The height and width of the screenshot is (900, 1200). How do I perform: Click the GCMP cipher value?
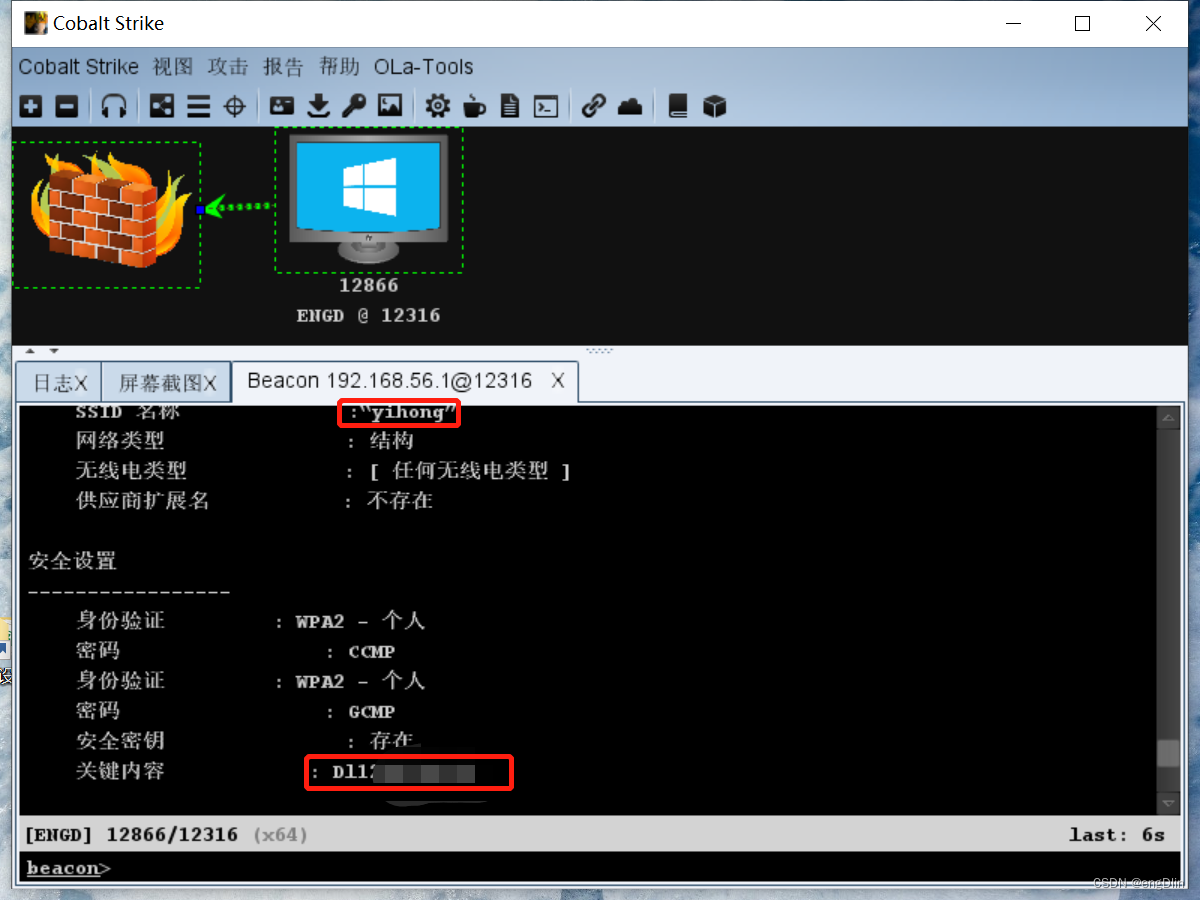coord(372,712)
